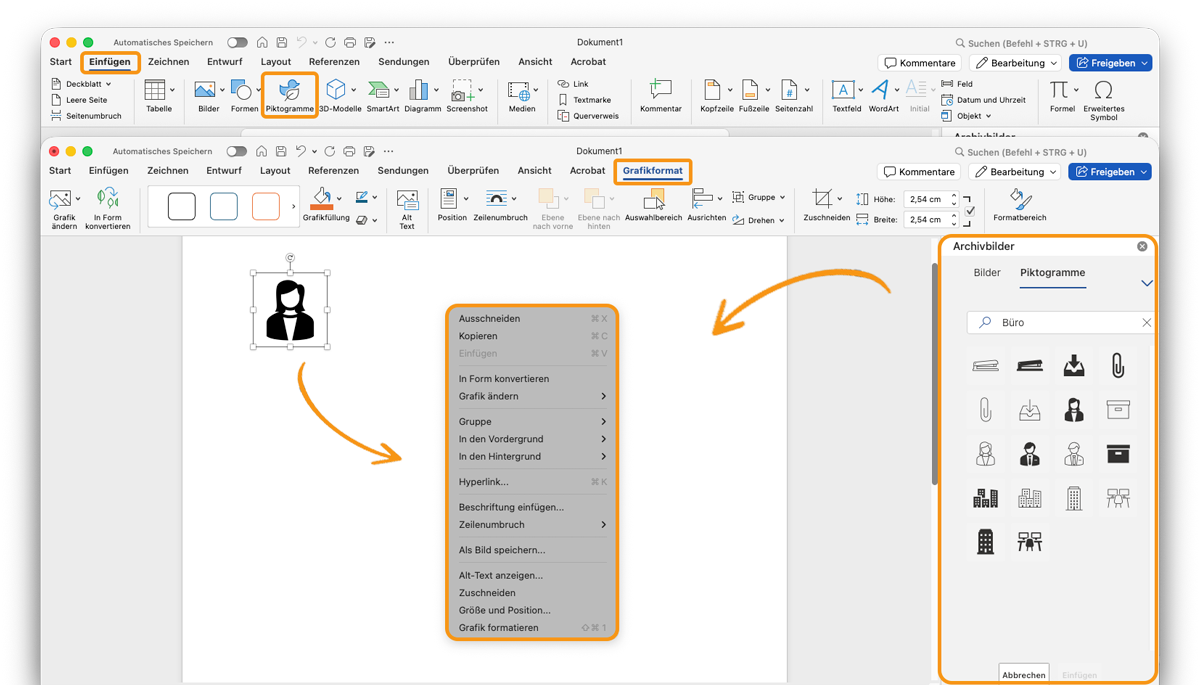Toggle the lock aspect ratio checkbox

click(x=970, y=212)
